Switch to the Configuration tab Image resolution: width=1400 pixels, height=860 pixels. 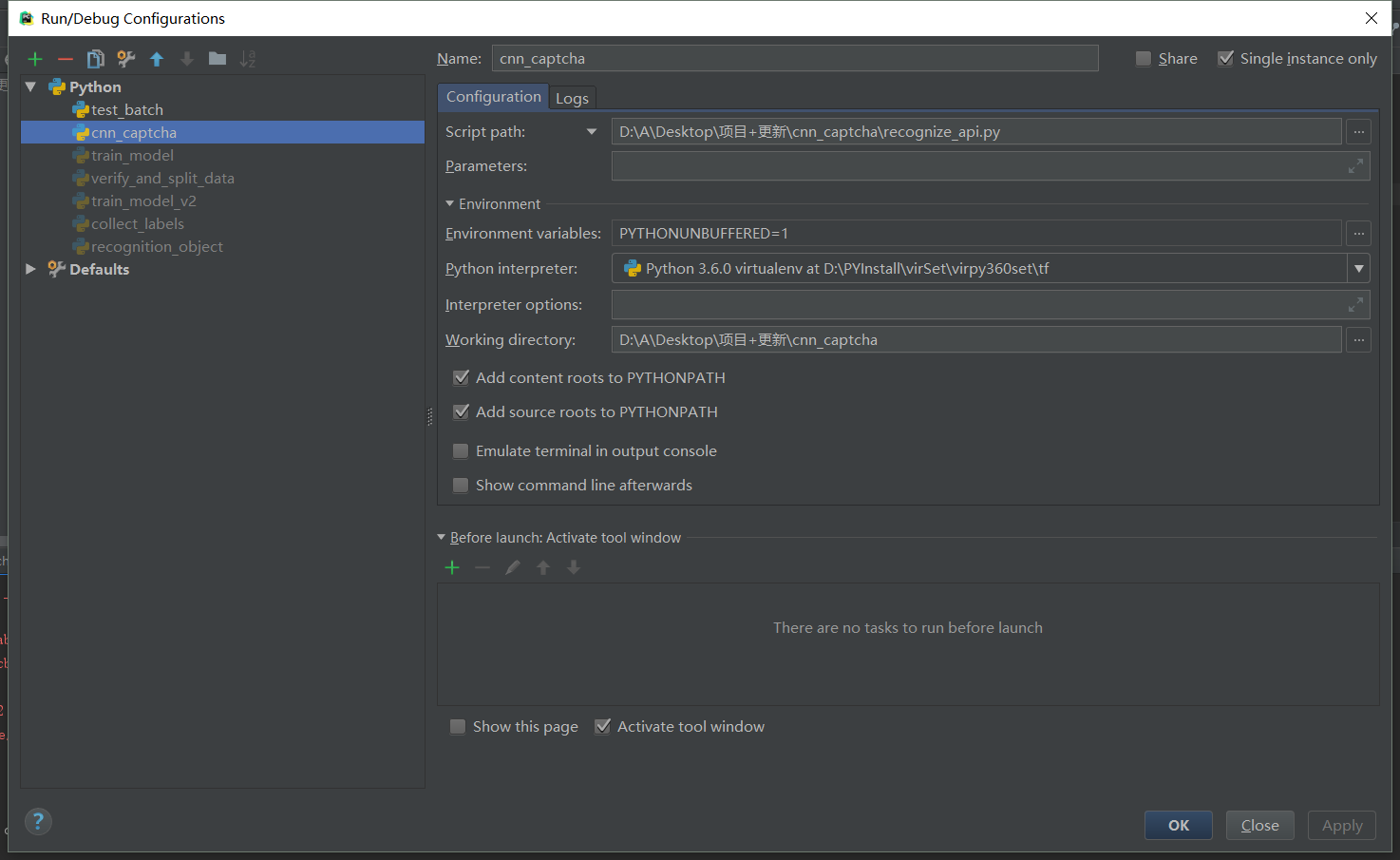[493, 97]
